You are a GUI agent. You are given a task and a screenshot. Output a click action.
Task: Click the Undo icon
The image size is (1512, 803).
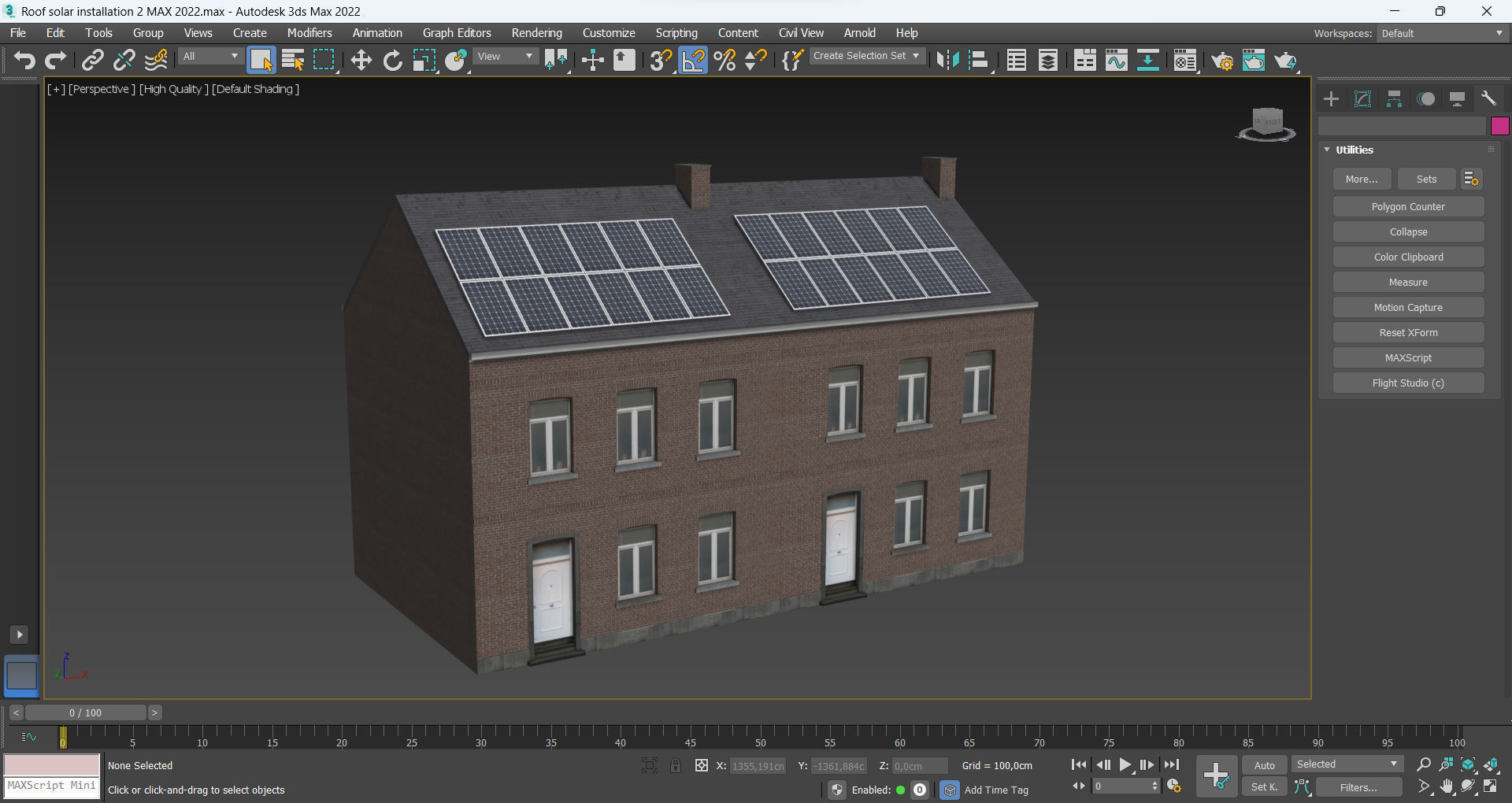pos(24,60)
